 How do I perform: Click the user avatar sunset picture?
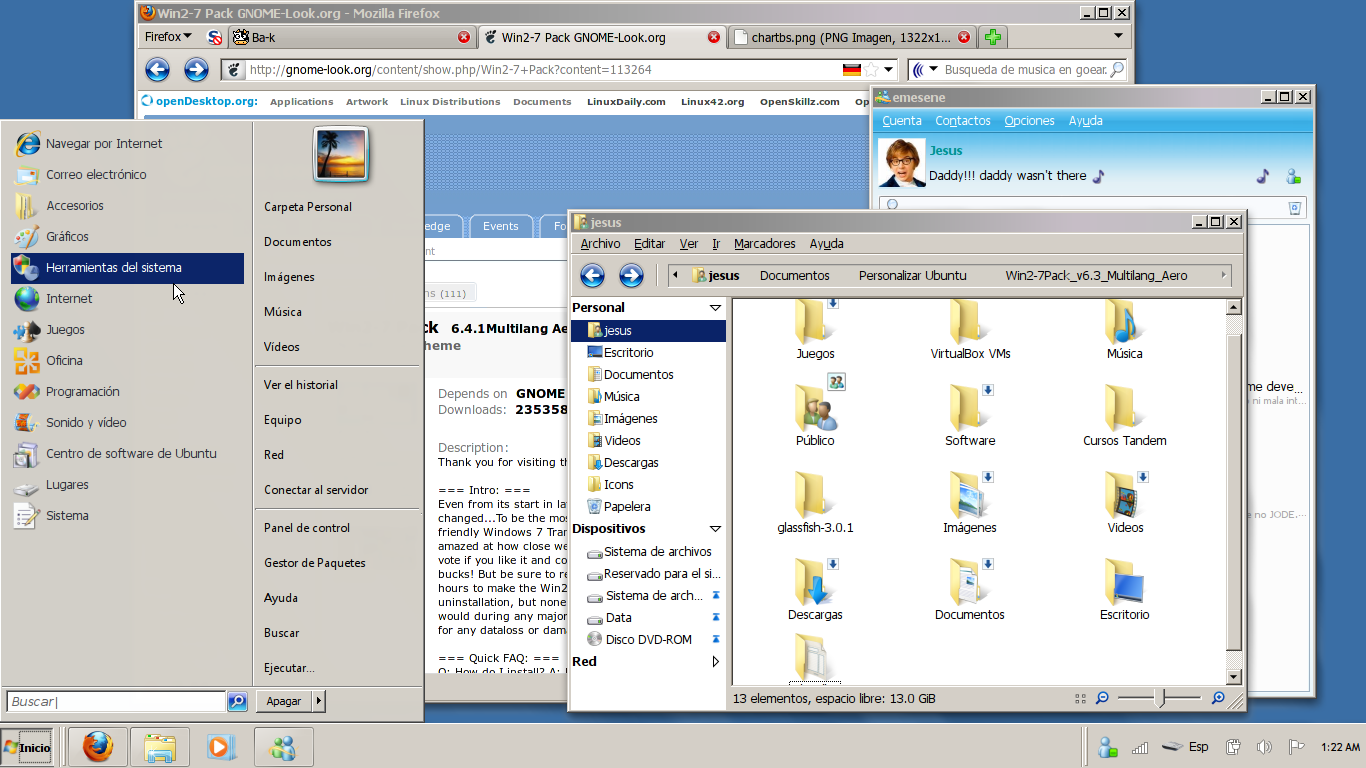(341, 154)
